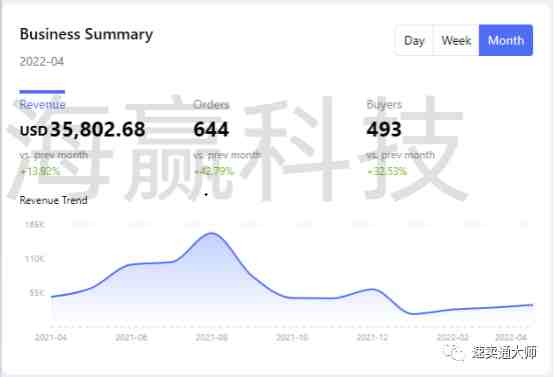
Task: Click the Revenue Trend chart title
Action: pyautogui.click(x=53, y=200)
